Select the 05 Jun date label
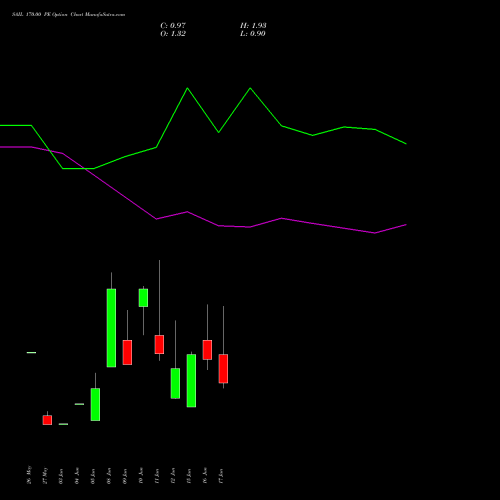500x500 pixels. 93,476
